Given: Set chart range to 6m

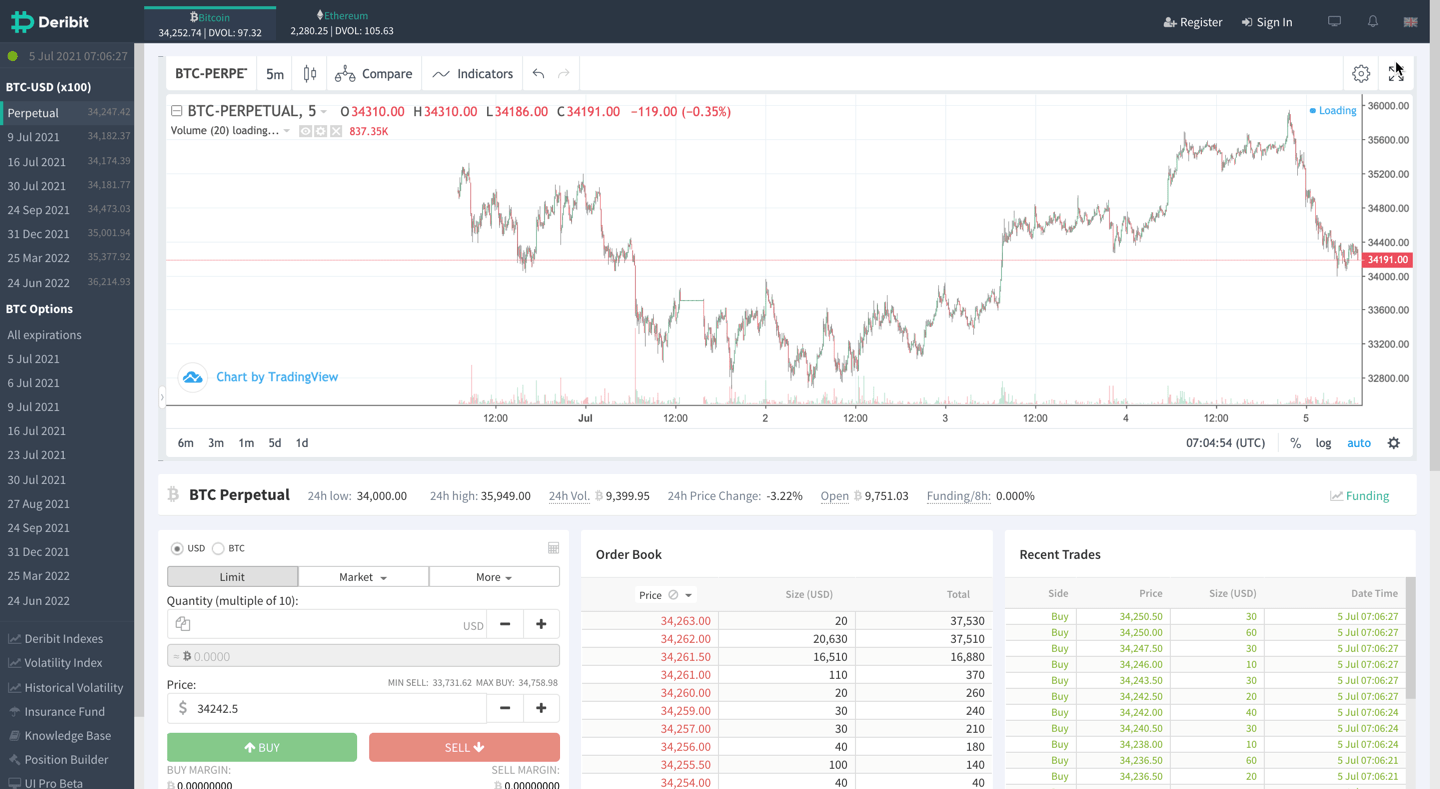Looking at the screenshot, I should pos(186,443).
